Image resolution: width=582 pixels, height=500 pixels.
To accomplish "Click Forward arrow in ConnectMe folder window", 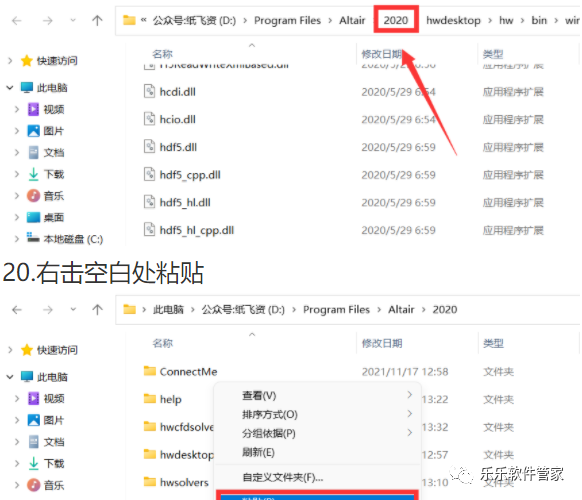I will coord(48,310).
